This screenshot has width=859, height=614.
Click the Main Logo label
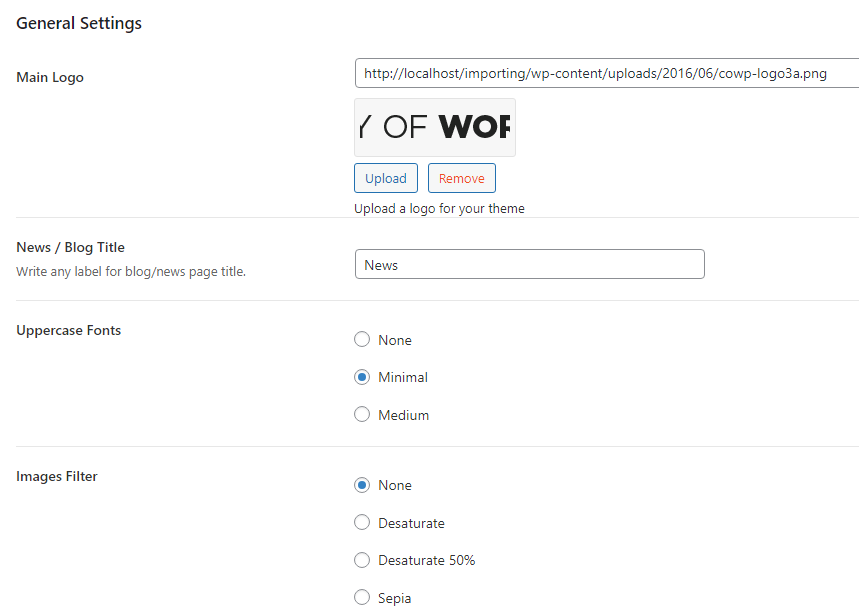[50, 77]
